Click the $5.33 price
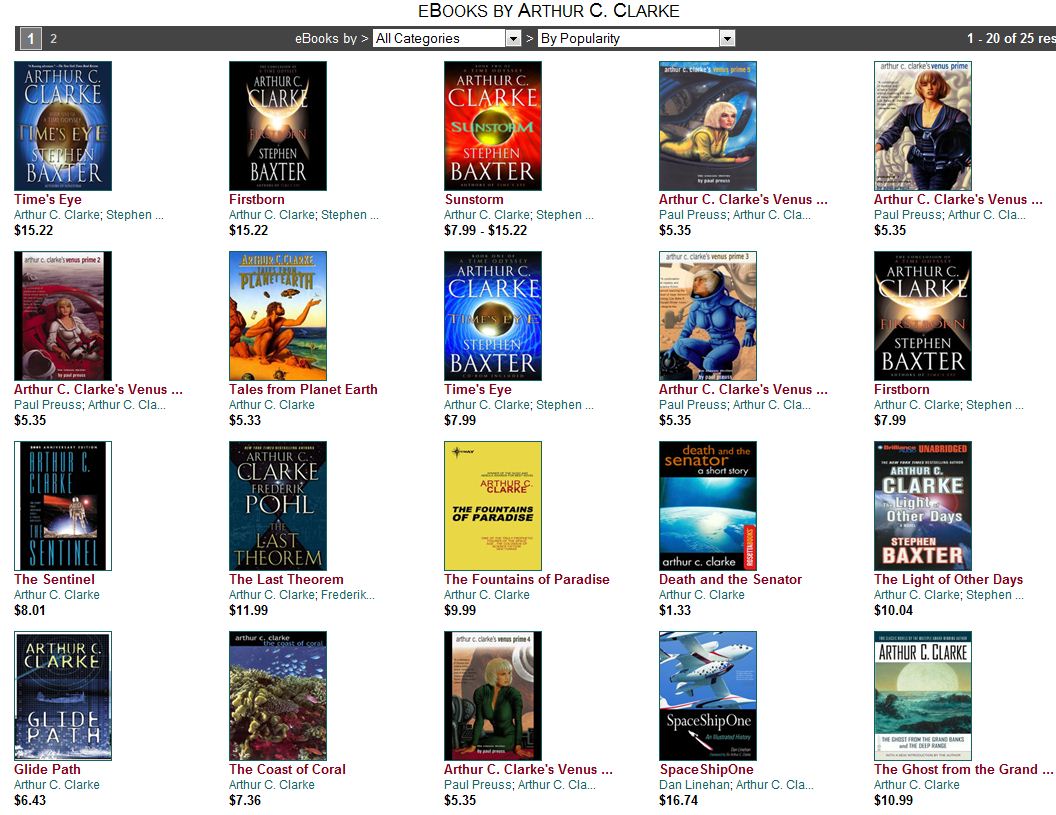This screenshot has width=1056, height=815. point(244,420)
